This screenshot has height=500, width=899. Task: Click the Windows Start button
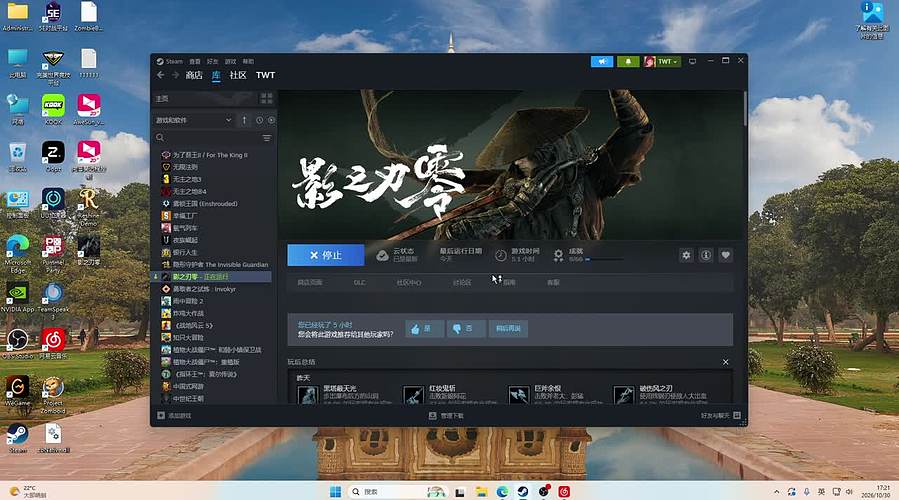coord(335,491)
